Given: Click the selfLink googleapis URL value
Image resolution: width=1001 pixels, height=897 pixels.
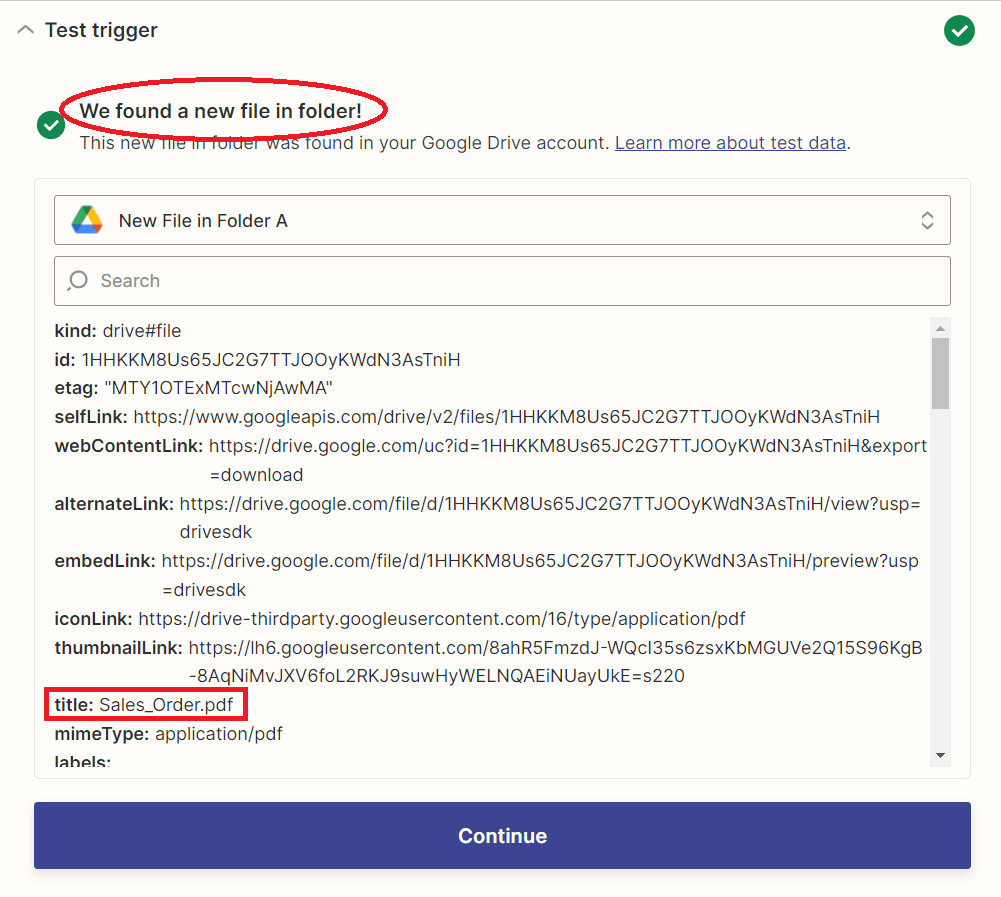Looking at the screenshot, I should click(x=506, y=417).
